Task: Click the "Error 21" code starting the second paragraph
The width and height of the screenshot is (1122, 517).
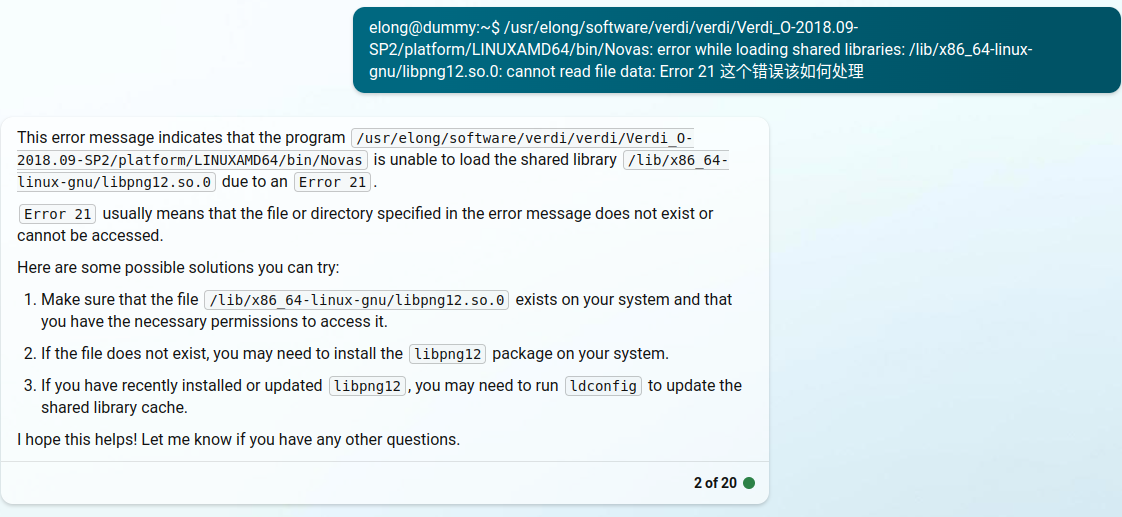Action: pyautogui.click(x=58, y=214)
